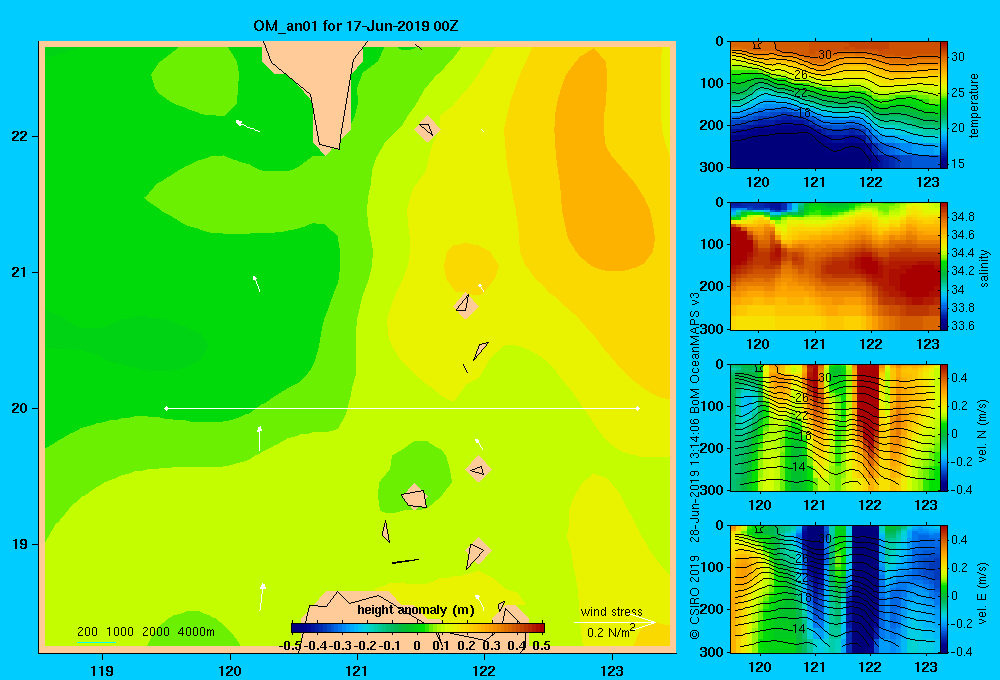Click the 'temperature' colorbar axis label
The image size is (1000, 680).
[974, 105]
